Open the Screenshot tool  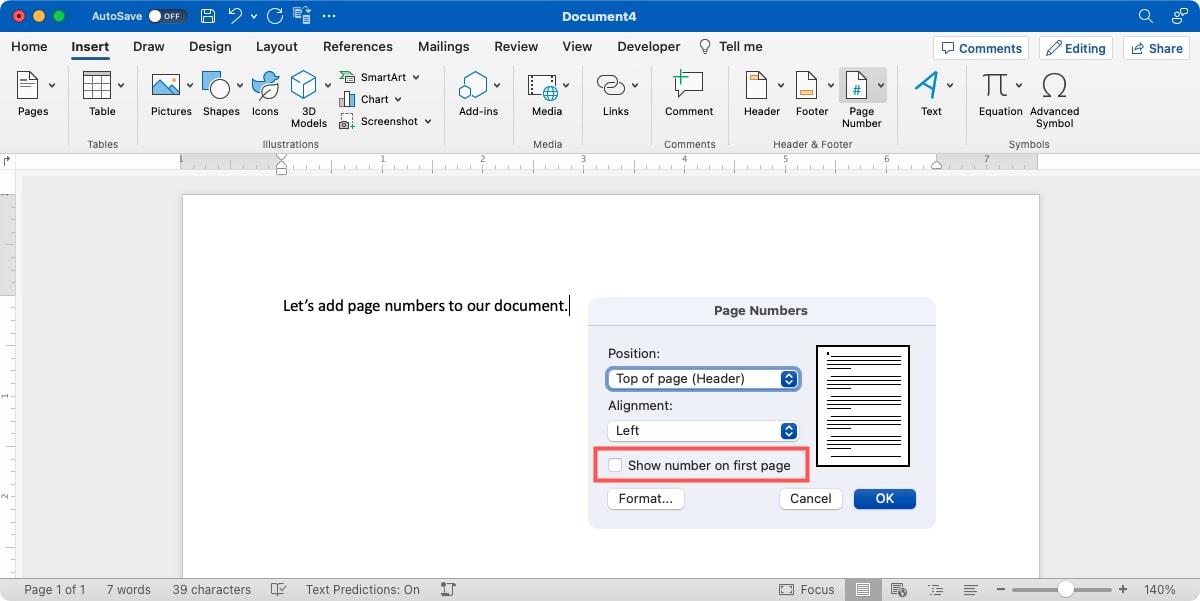click(381, 121)
